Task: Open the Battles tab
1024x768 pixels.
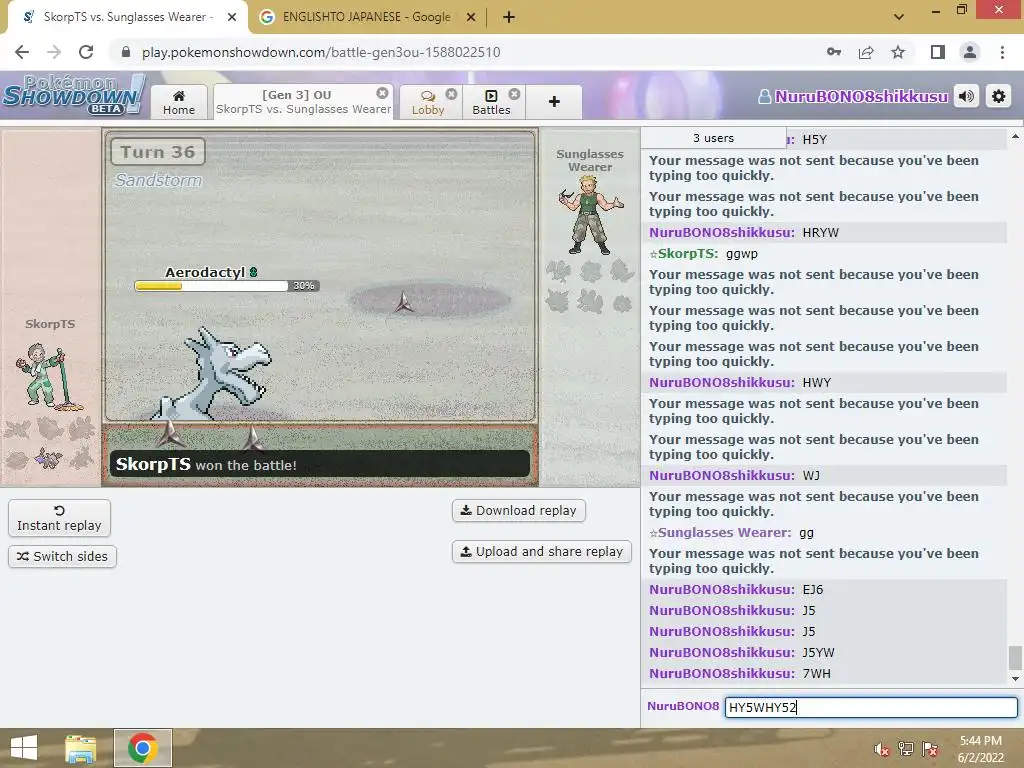Action: pos(491,102)
